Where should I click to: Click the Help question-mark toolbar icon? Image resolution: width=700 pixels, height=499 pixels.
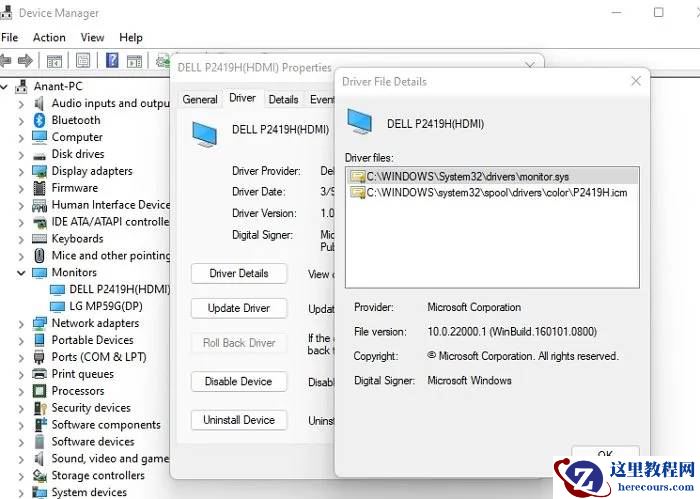[x=112, y=60]
